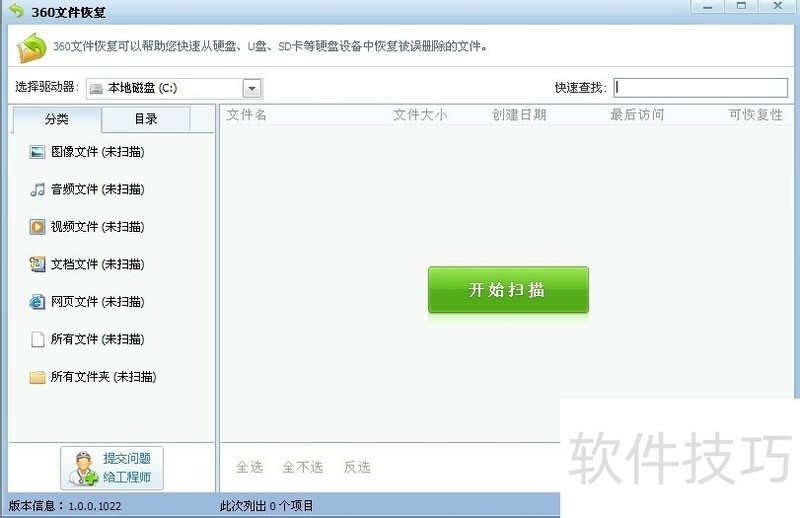The width and height of the screenshot is (800, 518).
Task: Sort by 最后访问 column header
Action: tap(637, 115)
